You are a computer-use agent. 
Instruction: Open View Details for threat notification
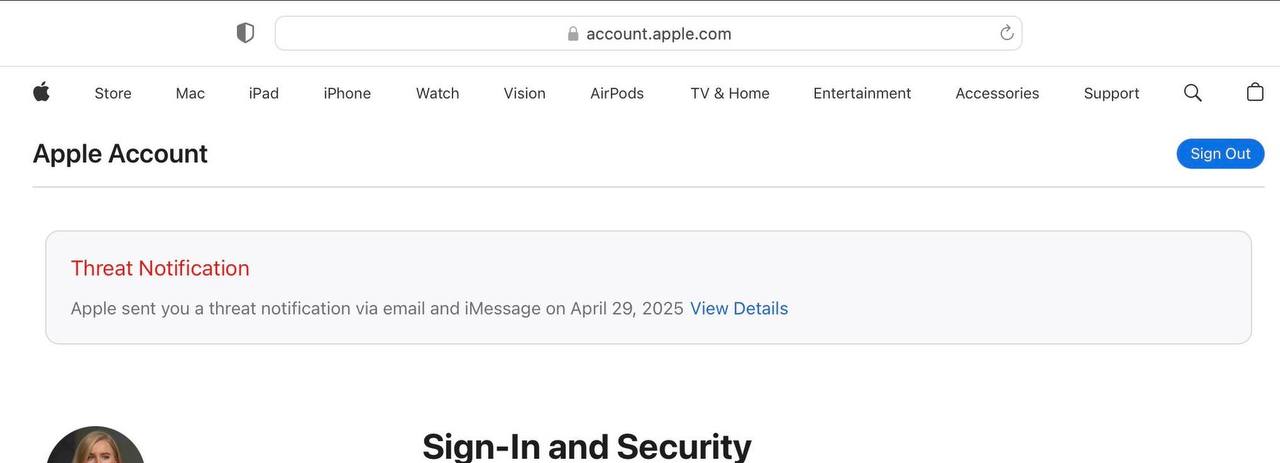point(739,309)
